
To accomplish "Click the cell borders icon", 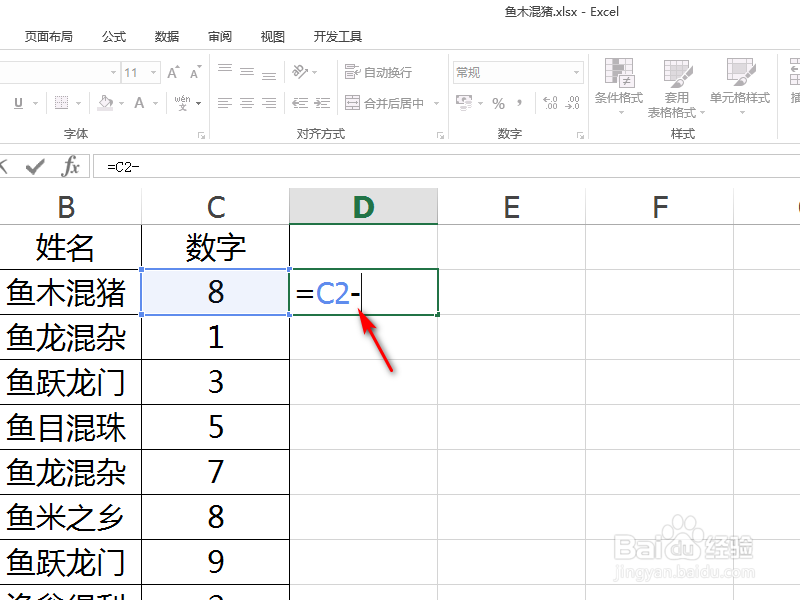I will tap(61, 103).
